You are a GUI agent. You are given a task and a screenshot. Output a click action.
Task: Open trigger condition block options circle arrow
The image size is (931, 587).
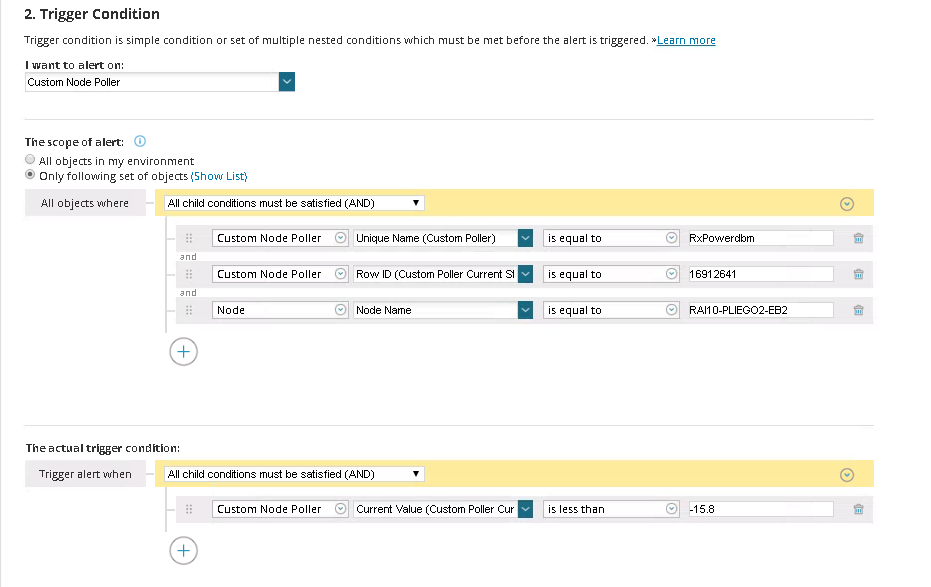point(847,475)
